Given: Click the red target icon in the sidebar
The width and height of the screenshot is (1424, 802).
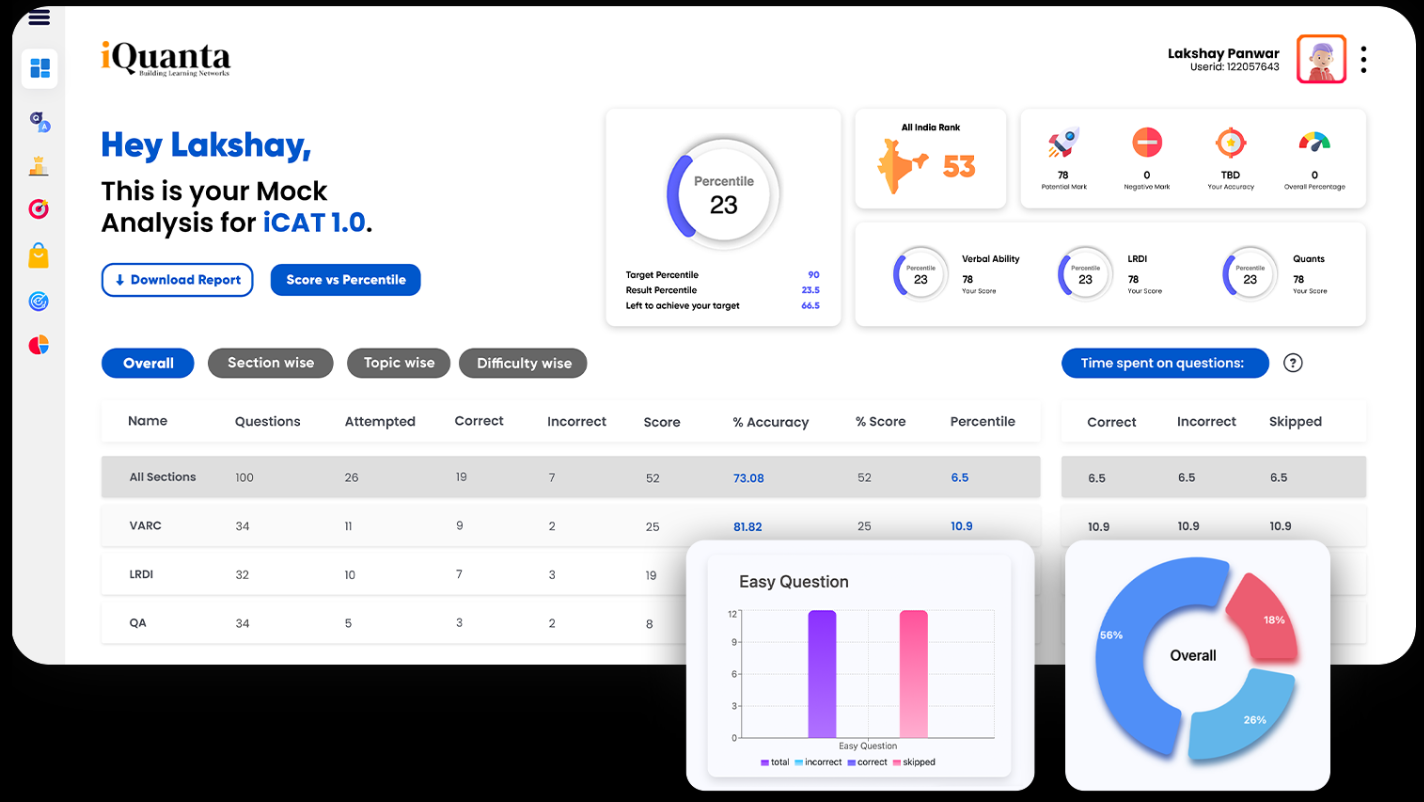Looking at the screenshot, I should tap(39, 210).
